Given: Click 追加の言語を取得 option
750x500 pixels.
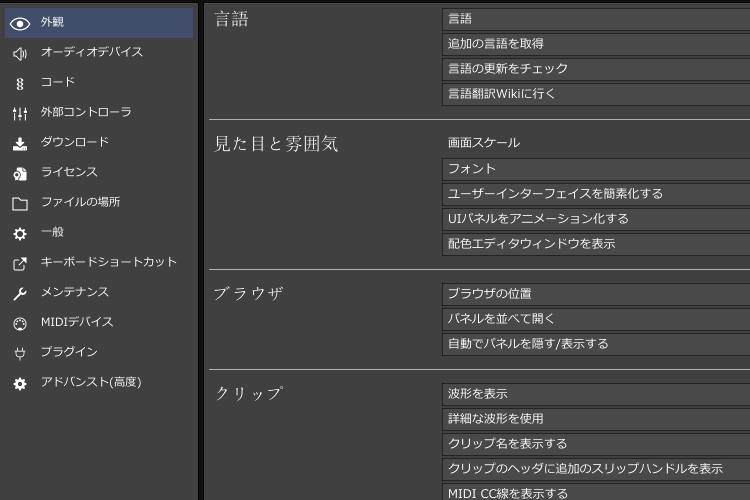Looking at the screenshot, I should point(595,44).
